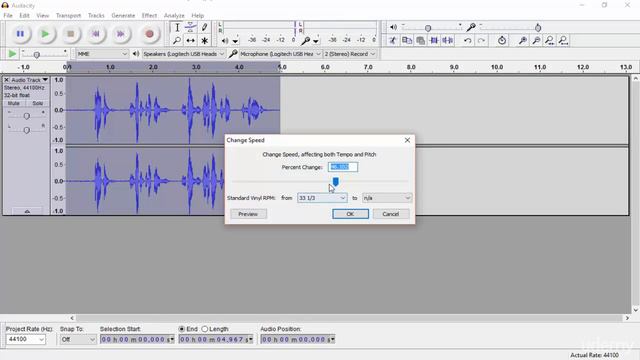
Task: Open the View menu
Action: click(42, 16)
